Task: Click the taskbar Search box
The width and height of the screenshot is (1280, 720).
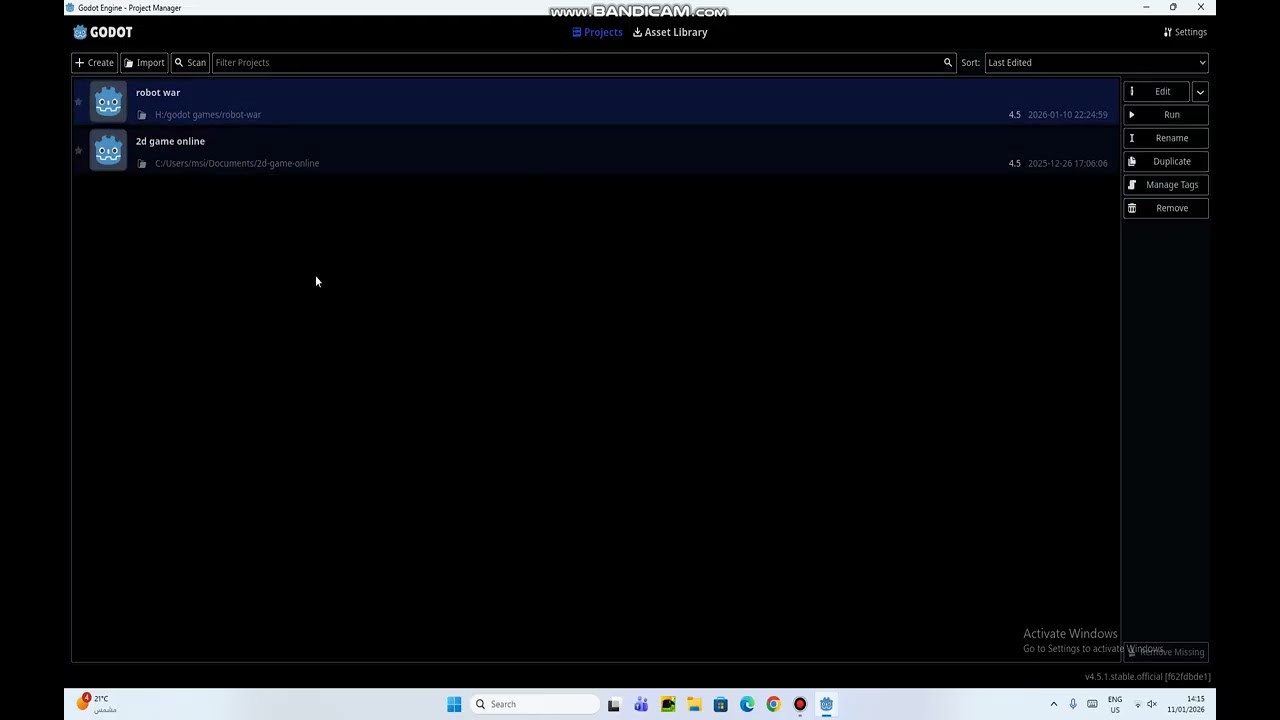Action: tap(535, 704)
